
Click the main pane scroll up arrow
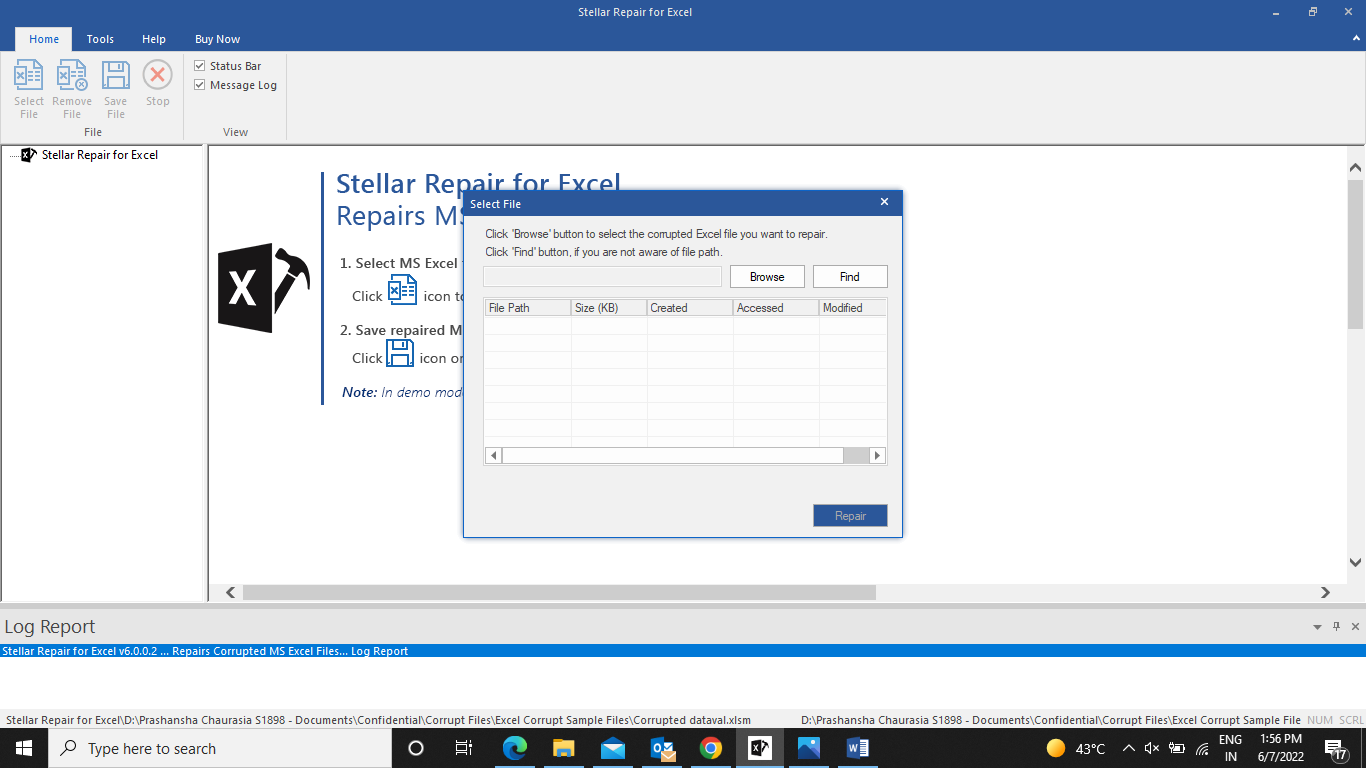(x=1356, y=168)
